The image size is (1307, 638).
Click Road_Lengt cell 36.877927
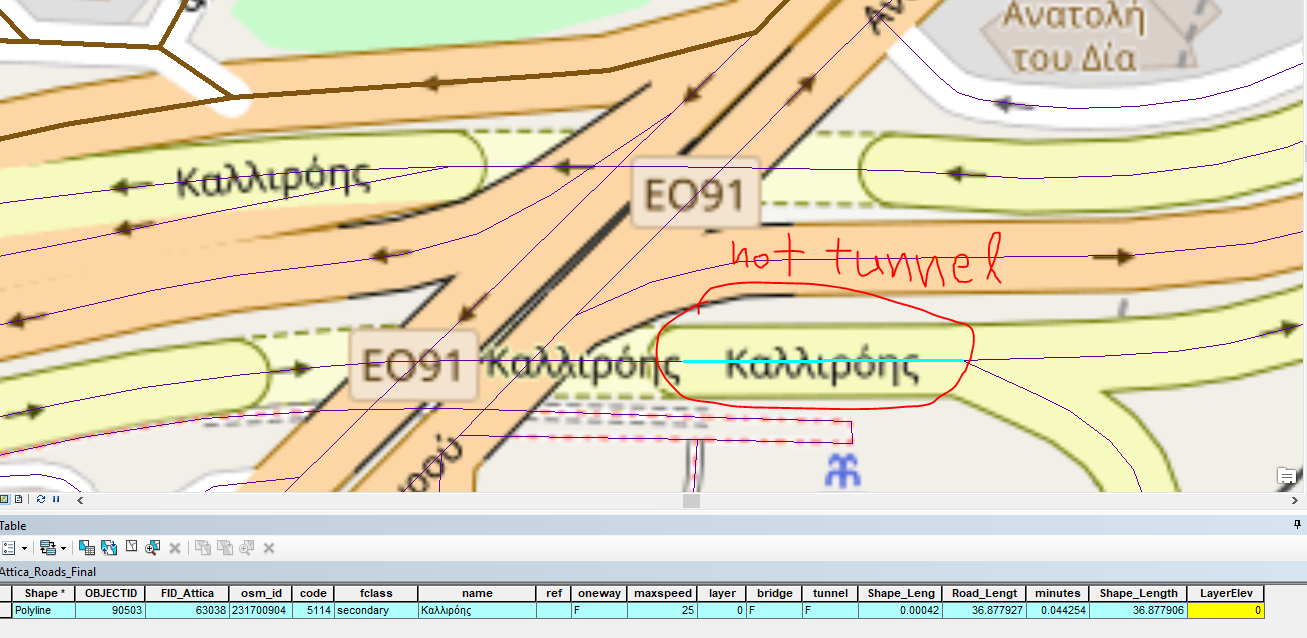(985, 609)
